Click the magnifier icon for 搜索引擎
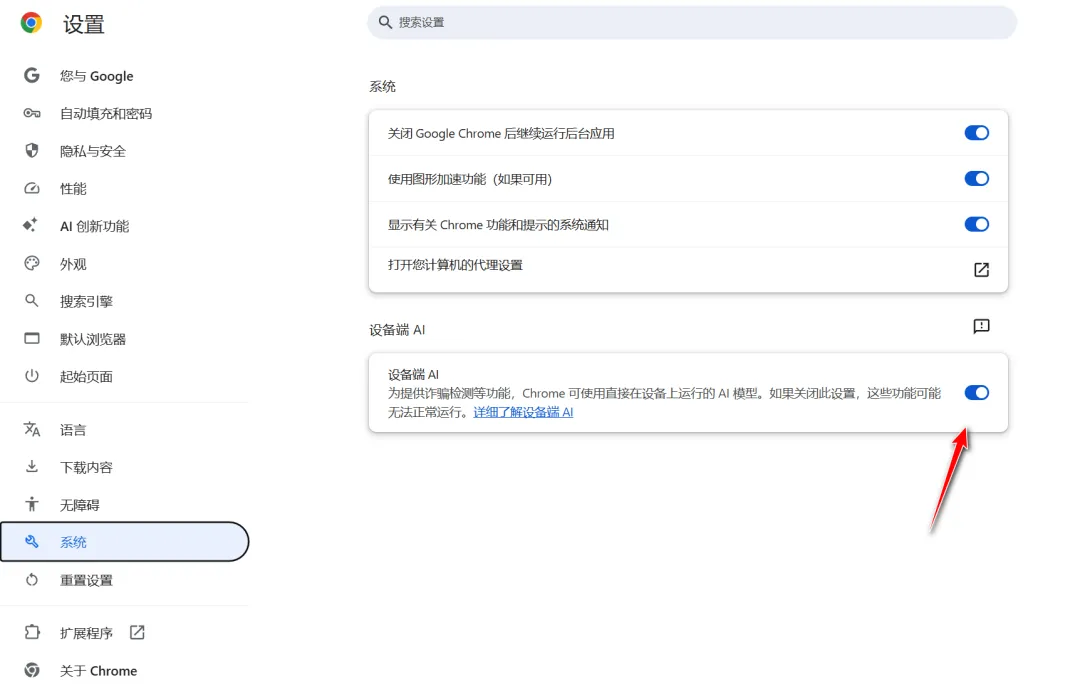The image size is (1080, 695). [31, 300]
